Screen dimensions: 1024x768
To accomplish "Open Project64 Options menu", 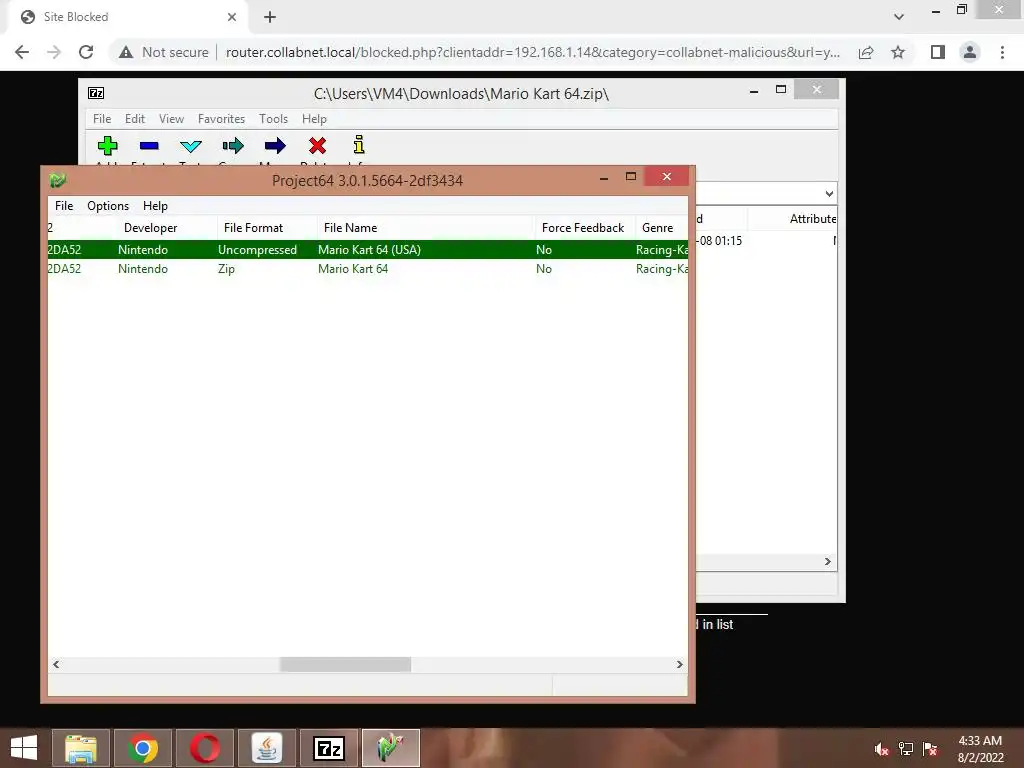I will (108, 206).
